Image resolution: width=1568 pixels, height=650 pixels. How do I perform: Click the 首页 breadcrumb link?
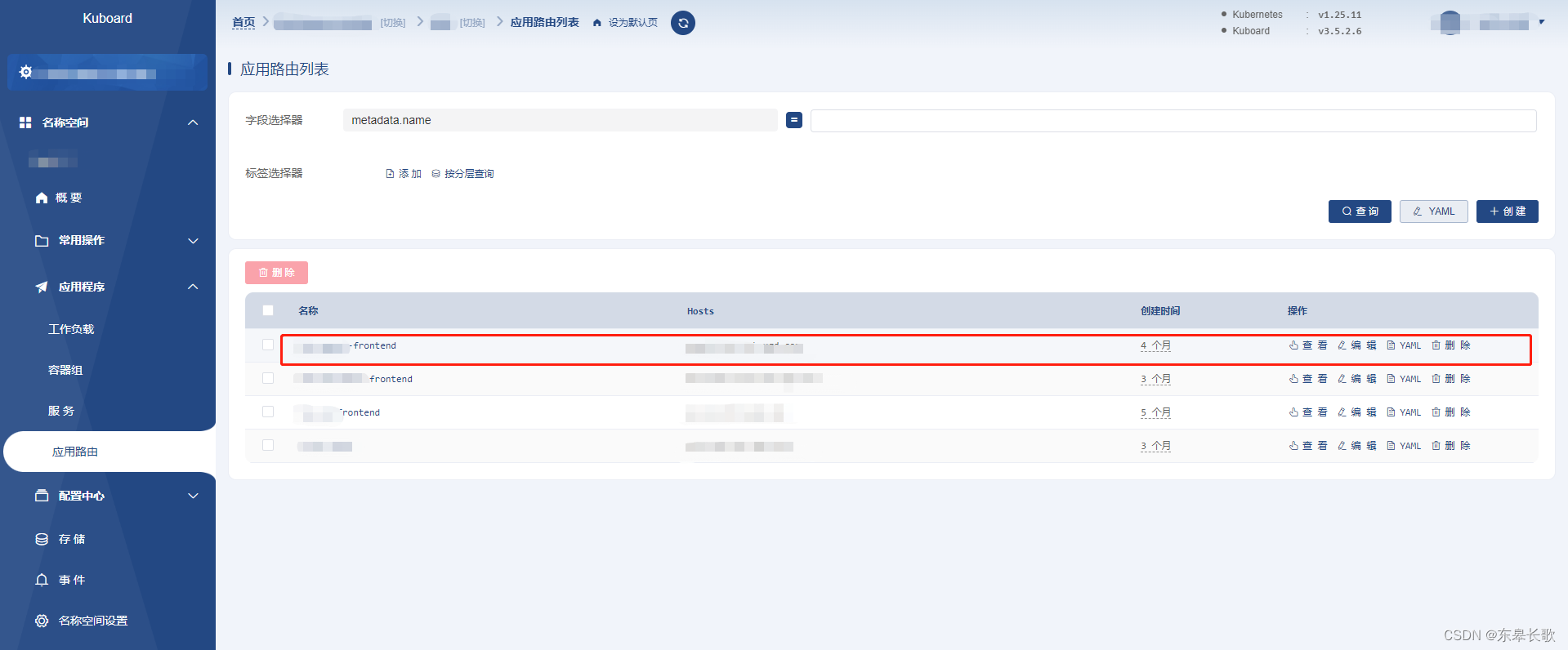click(243, 23)
